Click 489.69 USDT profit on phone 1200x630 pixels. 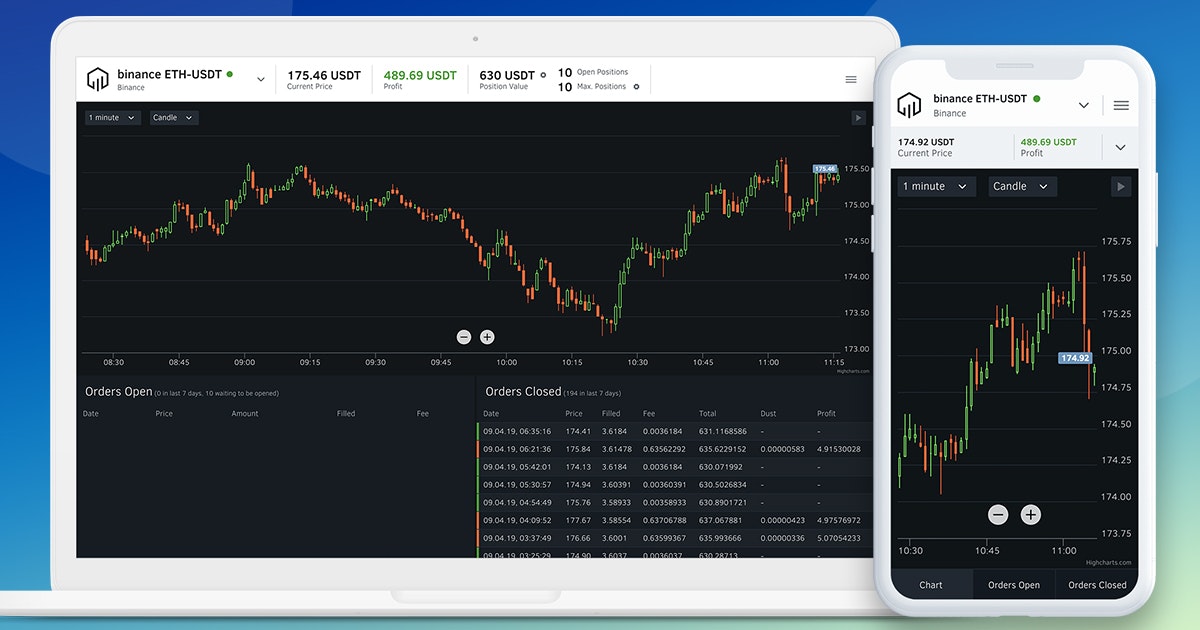tap(1049, 142)
